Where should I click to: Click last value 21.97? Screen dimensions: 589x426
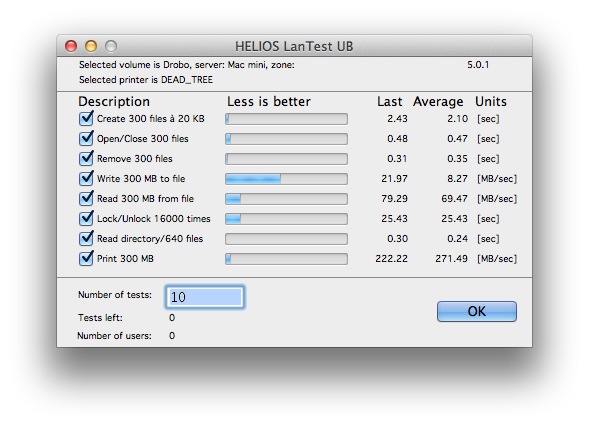(394, 179)
